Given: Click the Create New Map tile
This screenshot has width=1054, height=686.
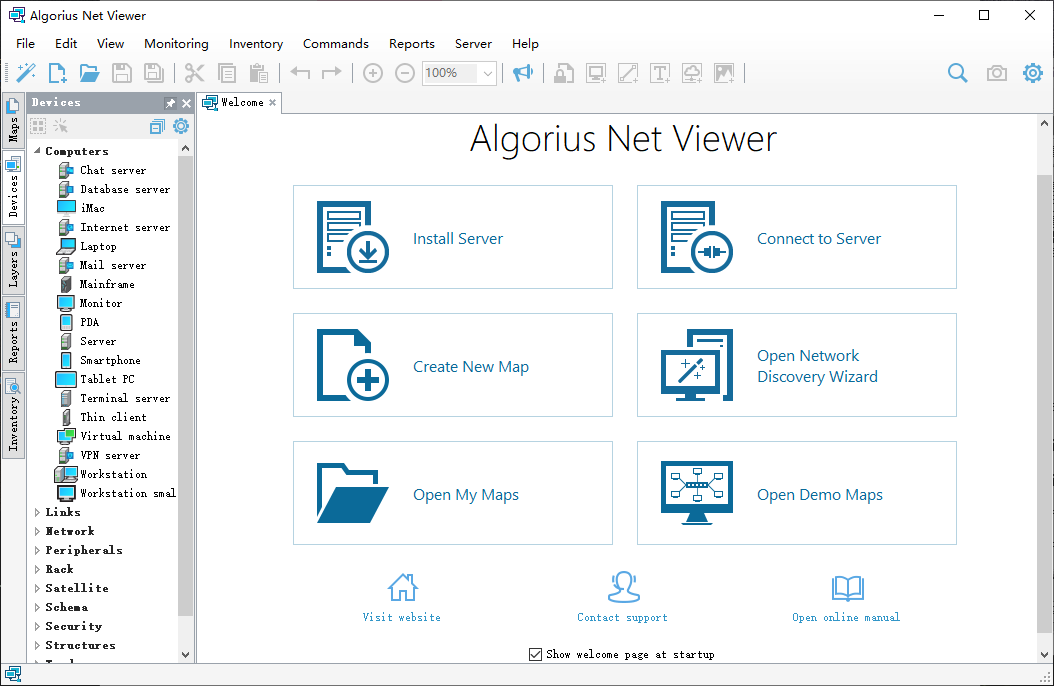Looking at the screenshot, I should pos(453,365).
